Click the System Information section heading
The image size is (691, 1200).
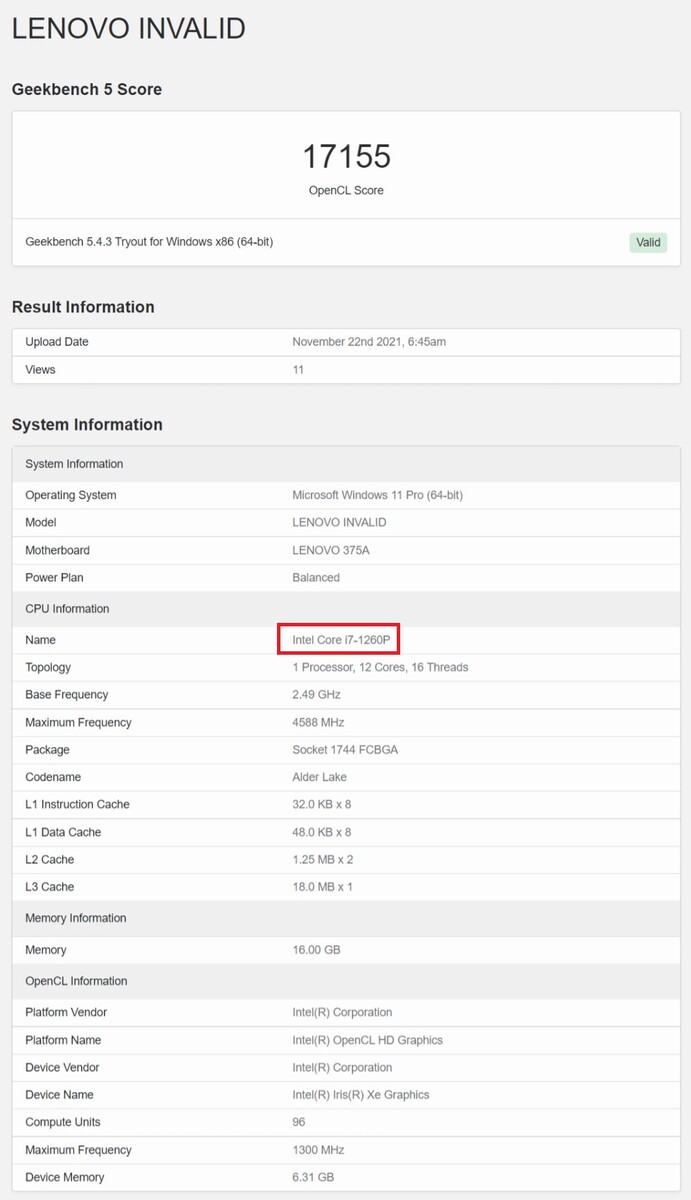pyautogui.click(x=87, y=425)
